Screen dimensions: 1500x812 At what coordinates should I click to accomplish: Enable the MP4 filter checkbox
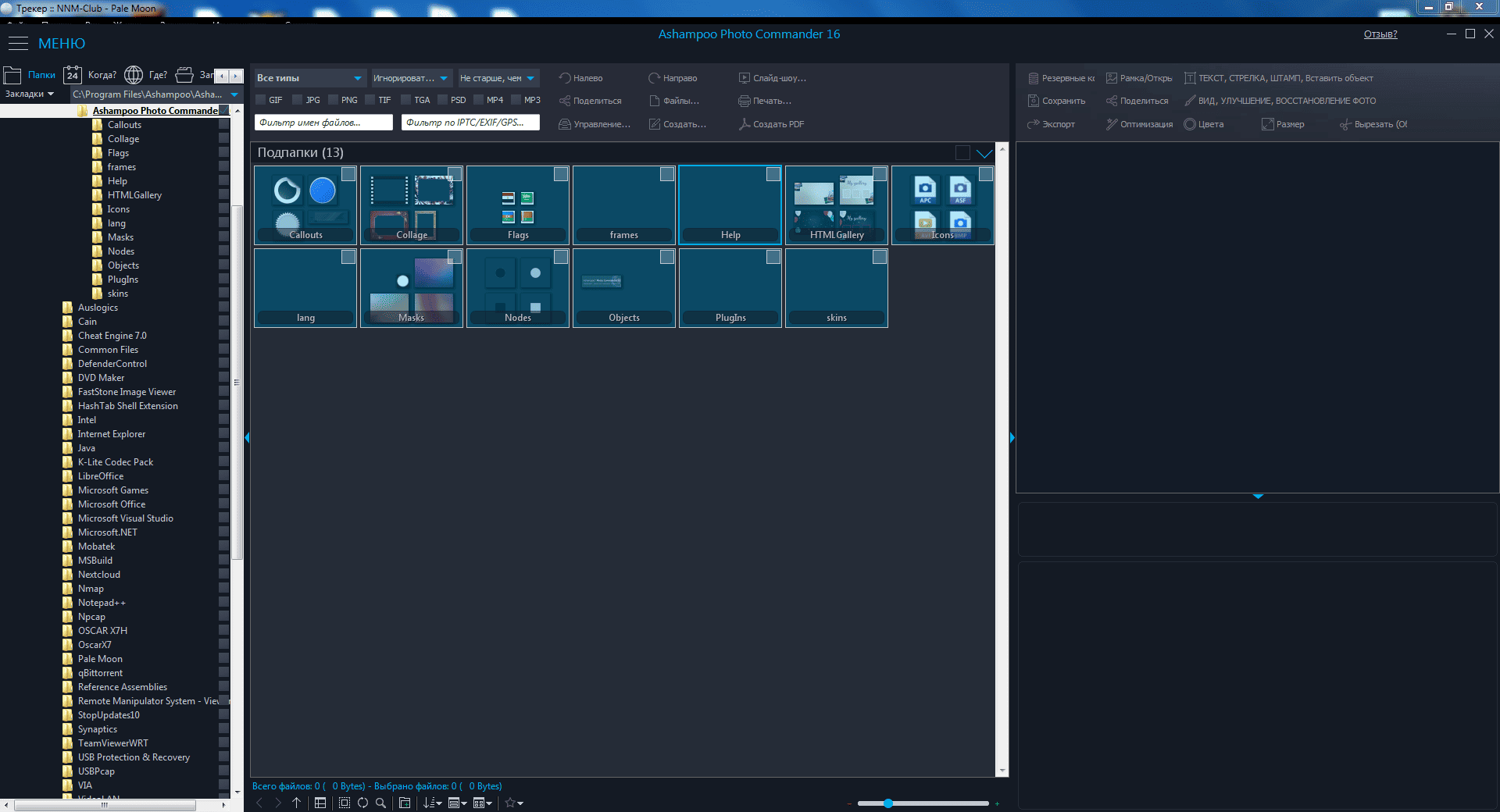click(x=479, y=100)
